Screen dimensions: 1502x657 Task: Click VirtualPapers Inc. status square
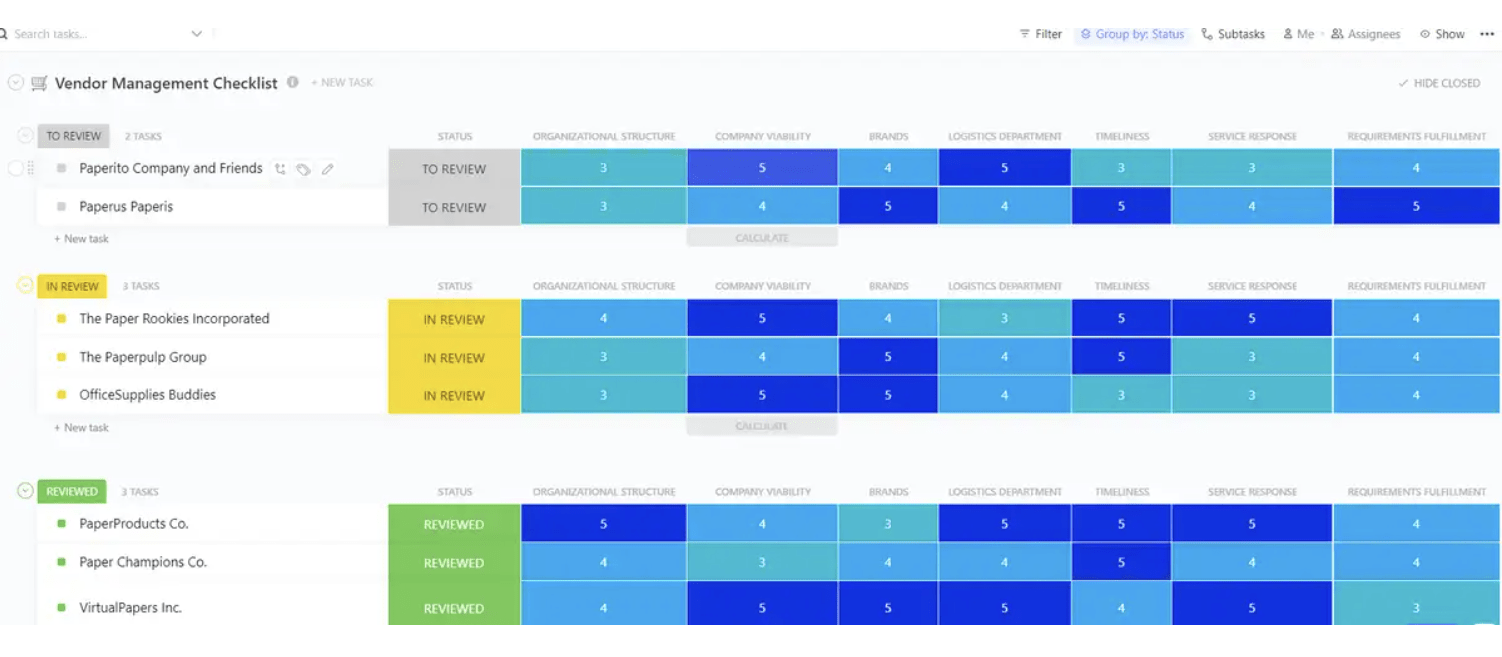61,607
